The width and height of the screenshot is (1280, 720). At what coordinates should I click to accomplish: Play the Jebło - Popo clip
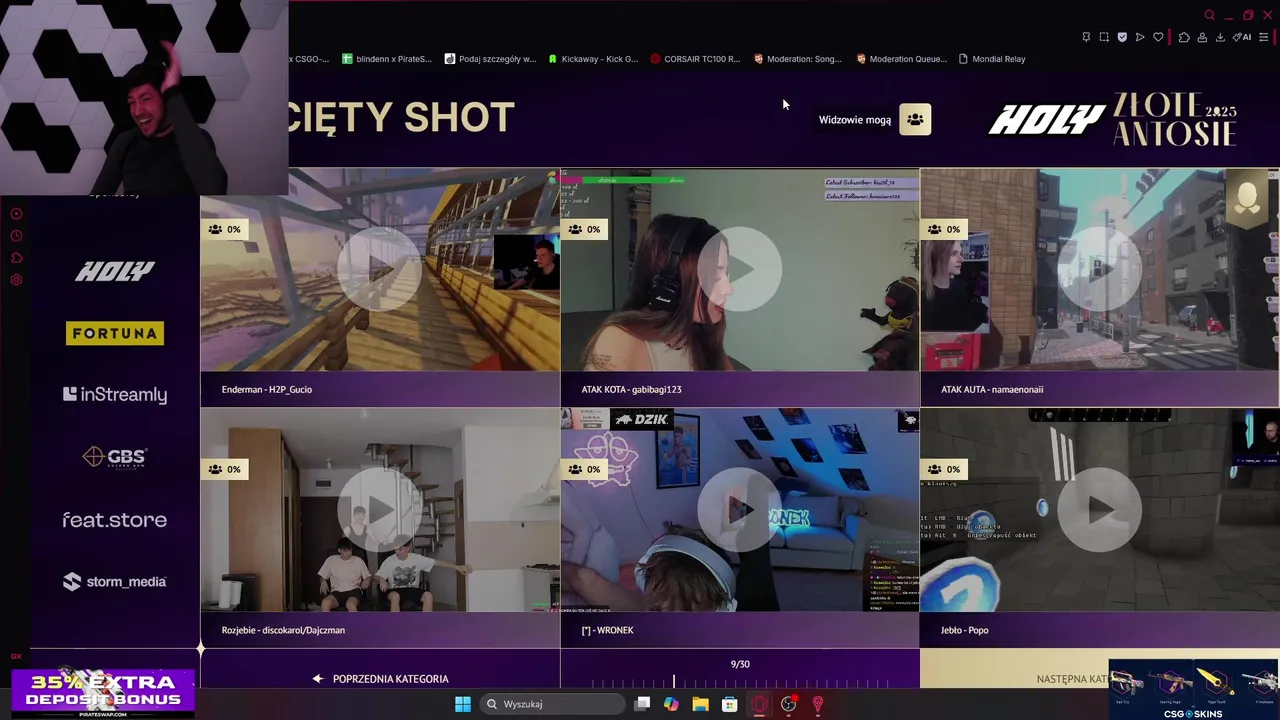click(x=1099, y=509)
